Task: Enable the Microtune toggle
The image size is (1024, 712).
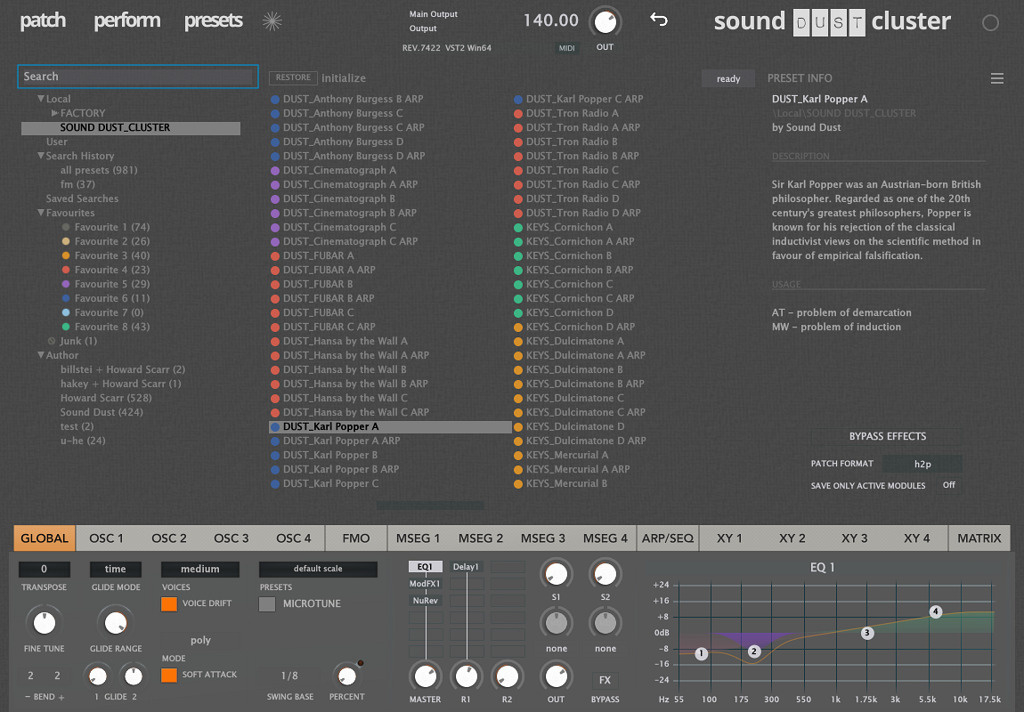Action: tap(267, 604)
